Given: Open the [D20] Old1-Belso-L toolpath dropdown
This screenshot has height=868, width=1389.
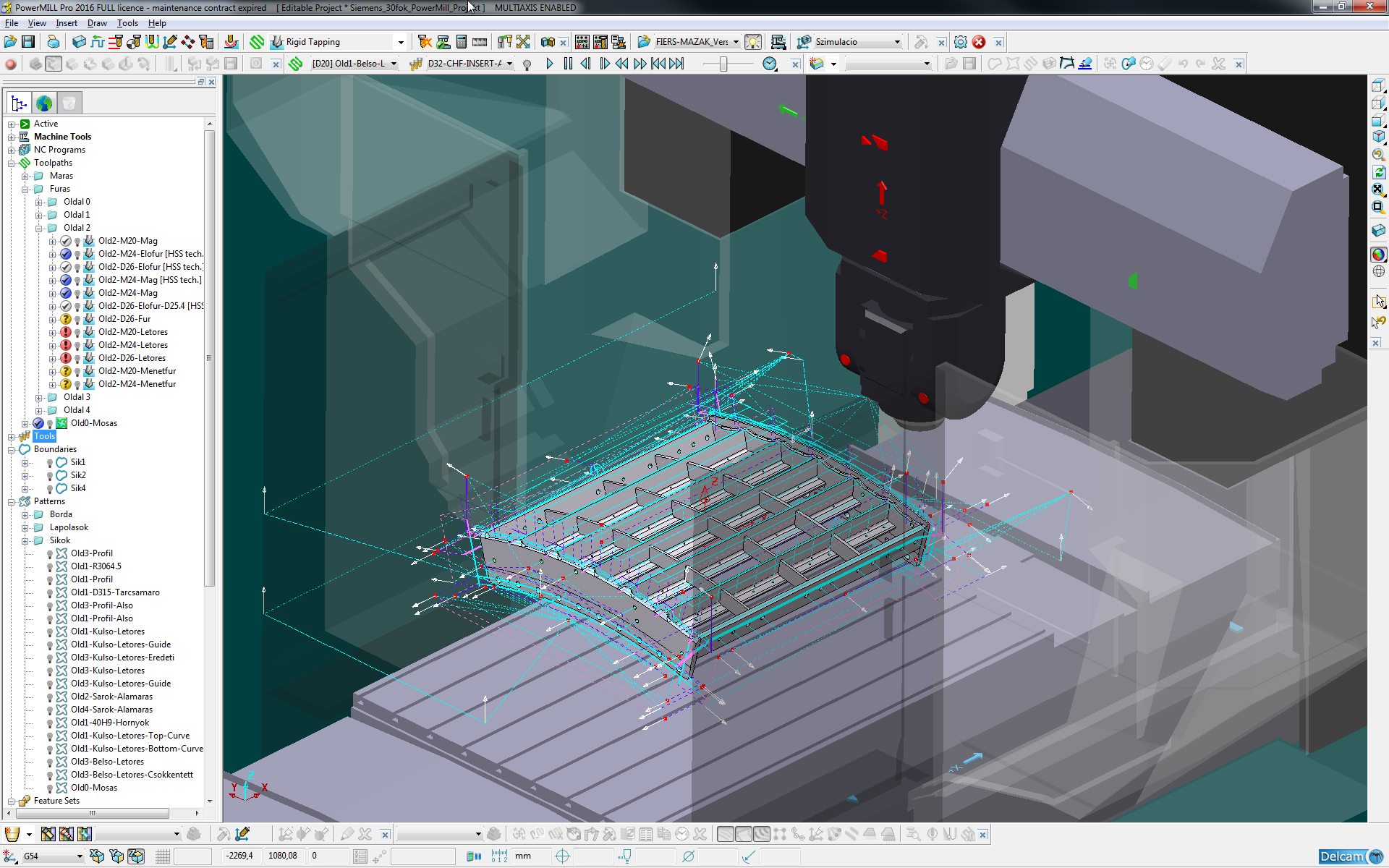Looking at the screenshot, I should [394, 64].
